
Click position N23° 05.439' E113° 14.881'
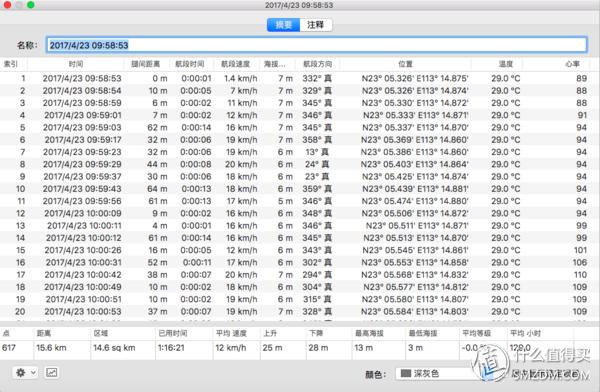pos(415,189)
